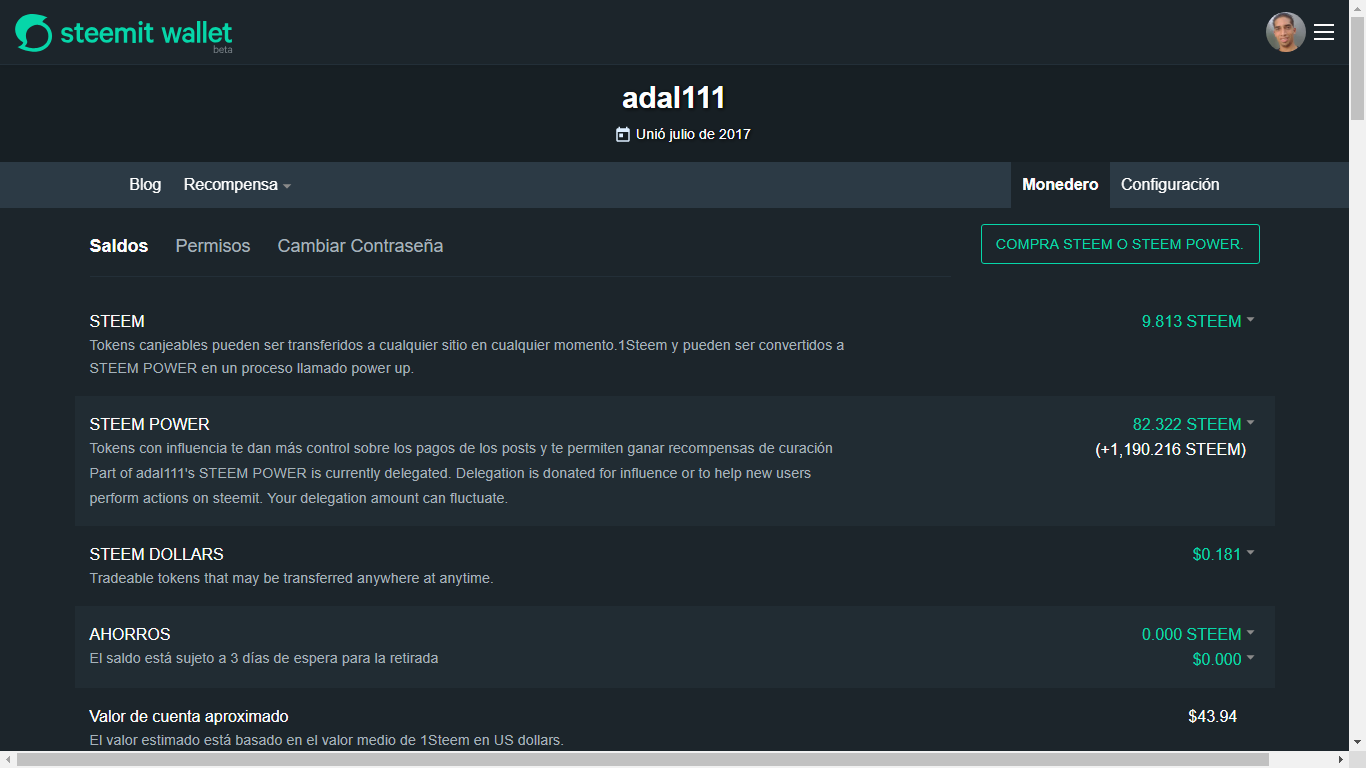Expand the Recompensa dropdown menu
Image resolution: width=1366 pixels, height=768 pixels.
tap(237, 185)
